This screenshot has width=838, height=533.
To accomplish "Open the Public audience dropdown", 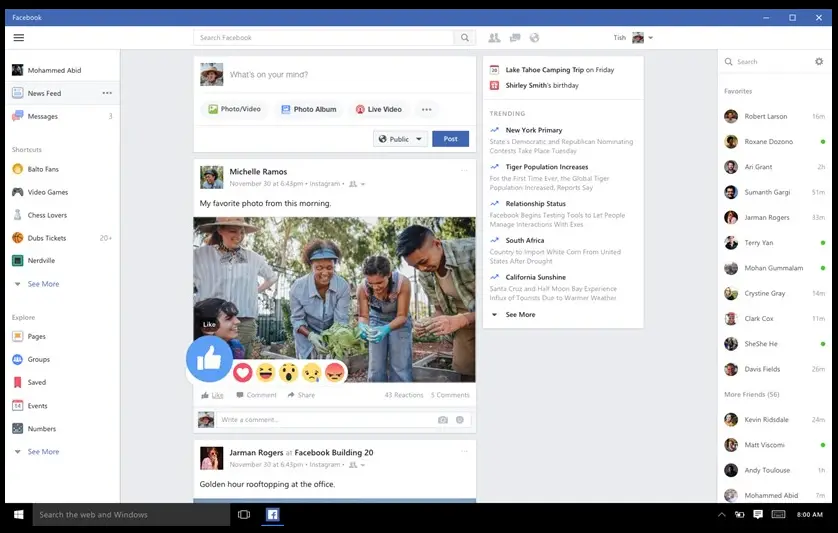I will (400, 139).
